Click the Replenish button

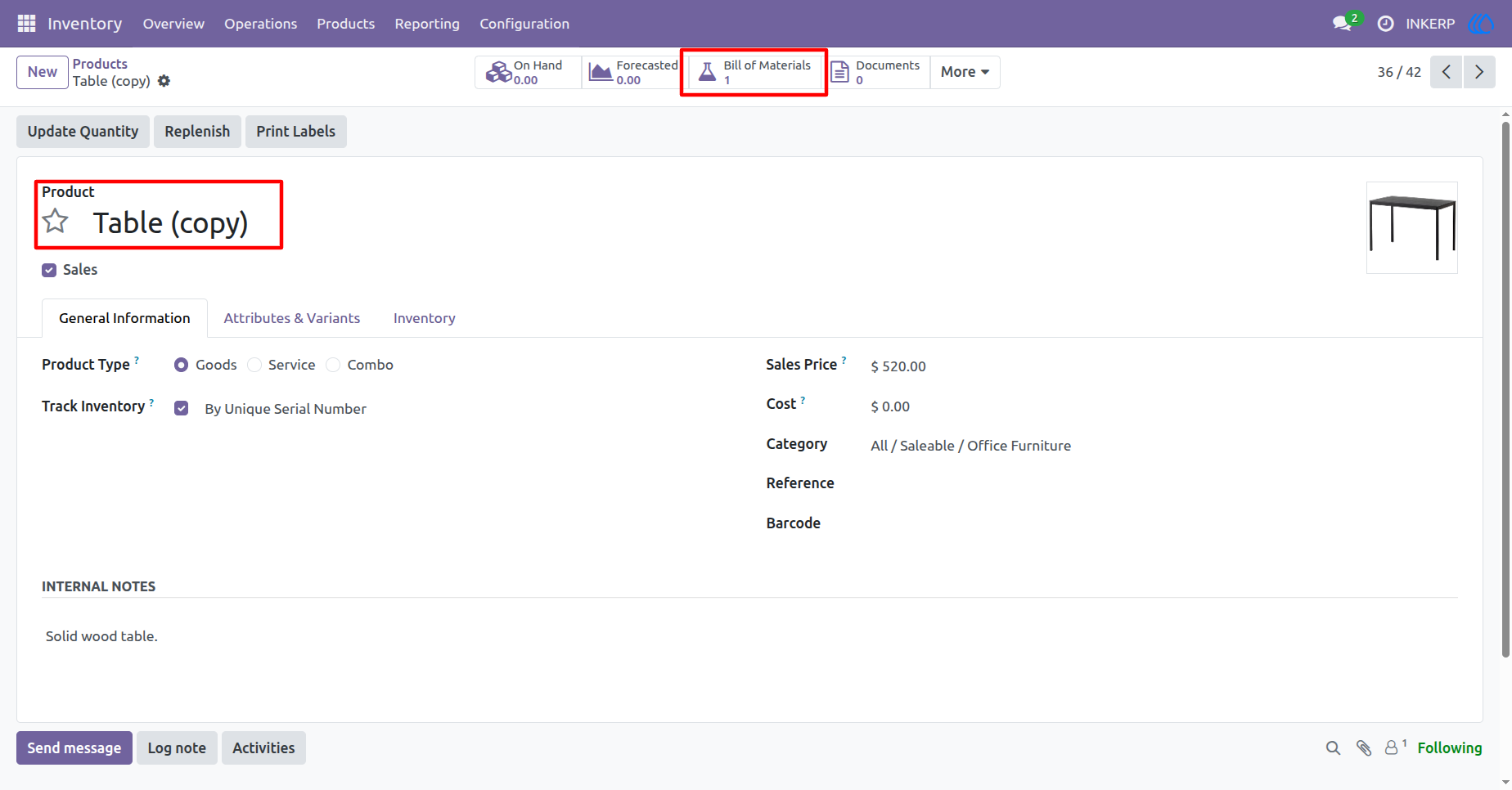coord(197,132)
